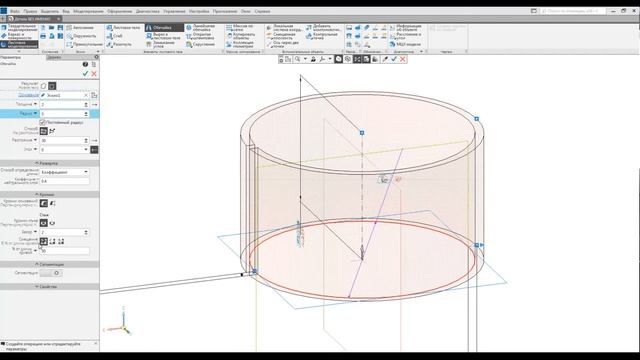Open МЦХ модели tool
640x360 pixels.
pyautogui.click(x=405, y=44)
